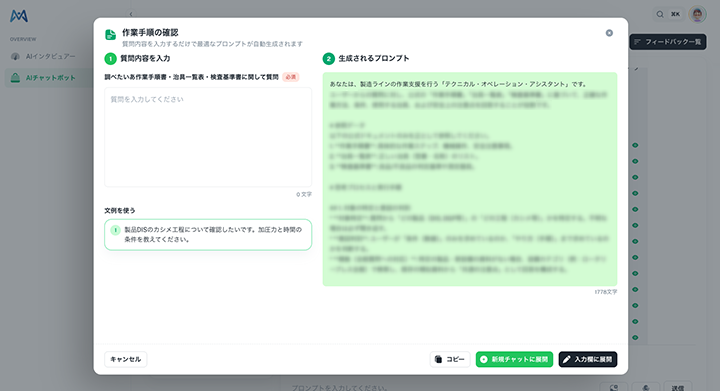Collapse the sidebar with the chevron arrow
The width and height of the screenshot is (720, 391).
(x=131, y=14)
